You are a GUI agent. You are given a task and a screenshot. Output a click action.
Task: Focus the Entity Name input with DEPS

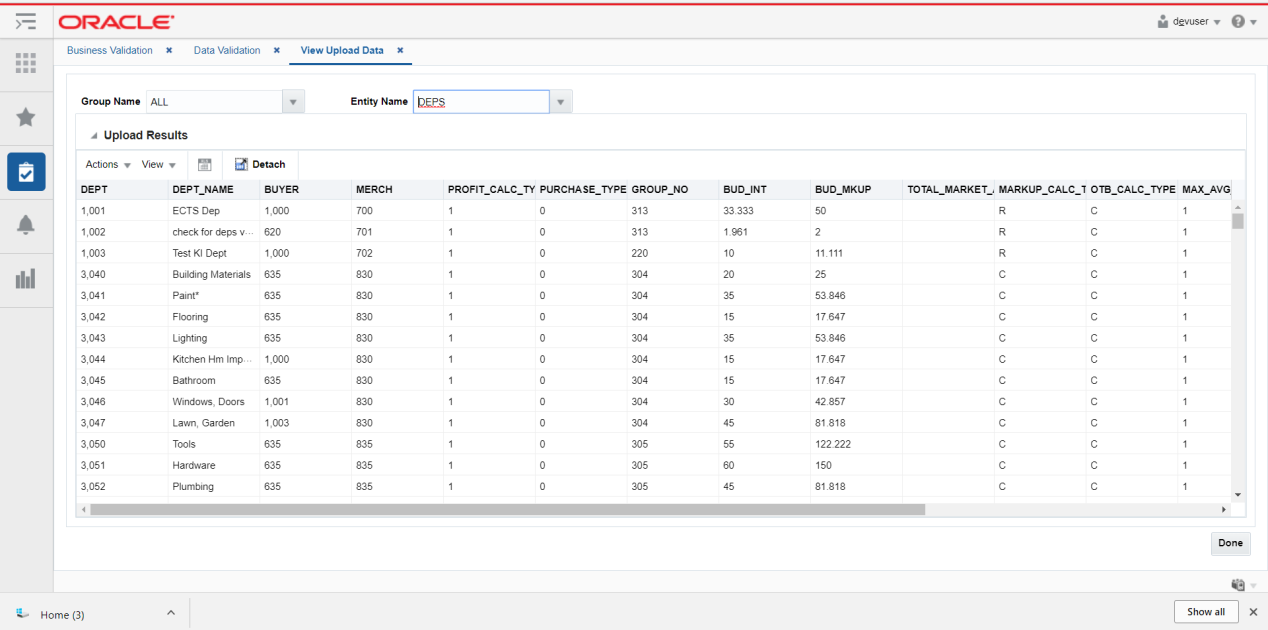[x=481, y=102]
